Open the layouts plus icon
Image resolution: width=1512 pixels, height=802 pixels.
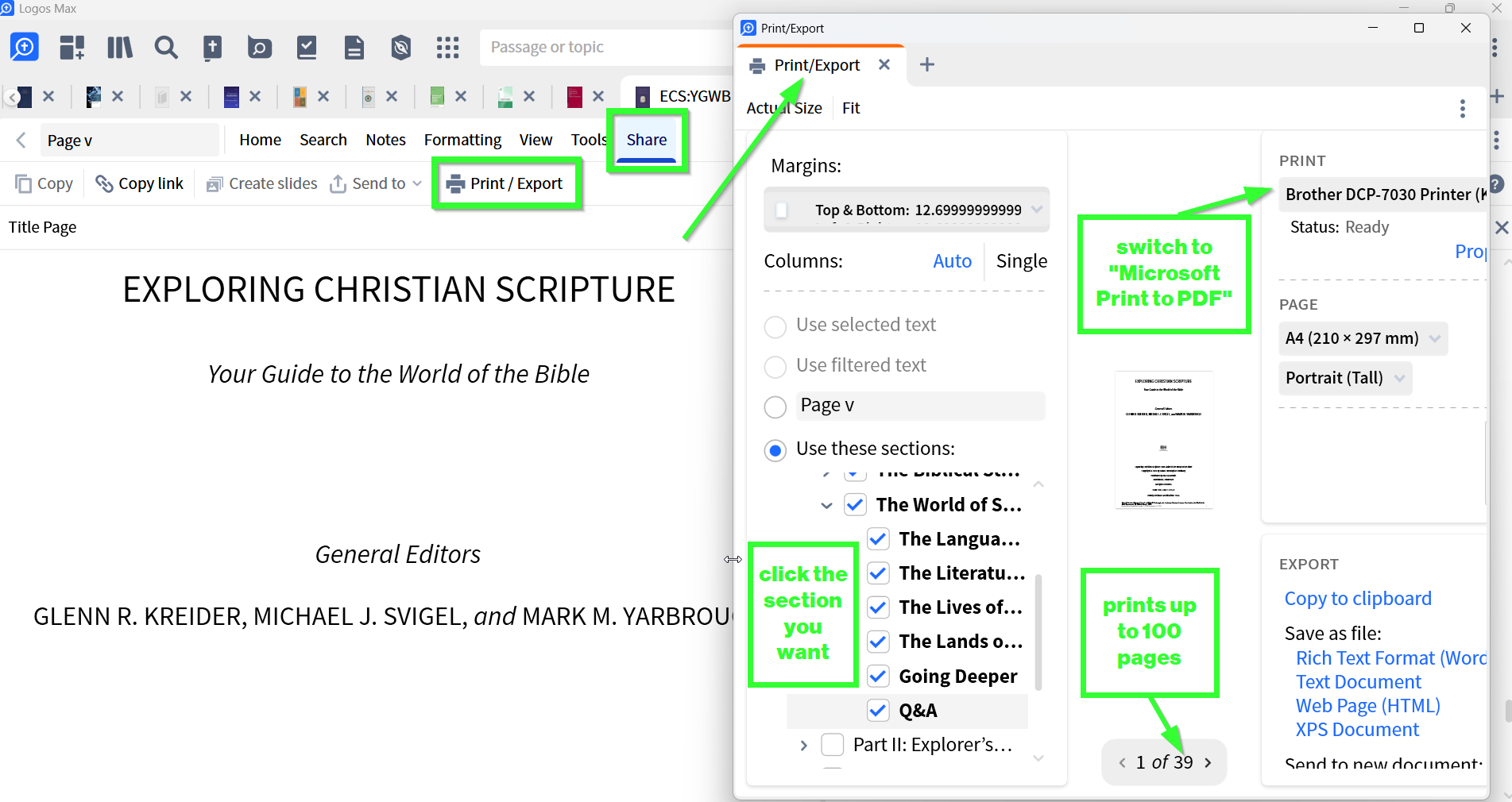(x=72, y=48)
